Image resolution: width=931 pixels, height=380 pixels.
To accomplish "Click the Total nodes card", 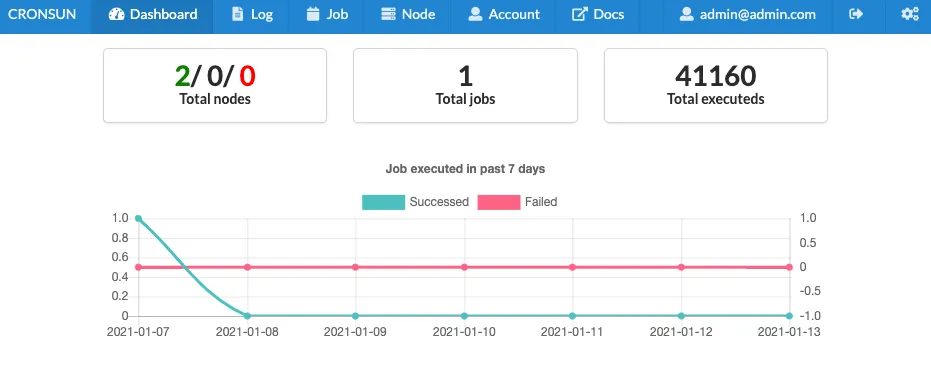I will click(x=215, y=86).
